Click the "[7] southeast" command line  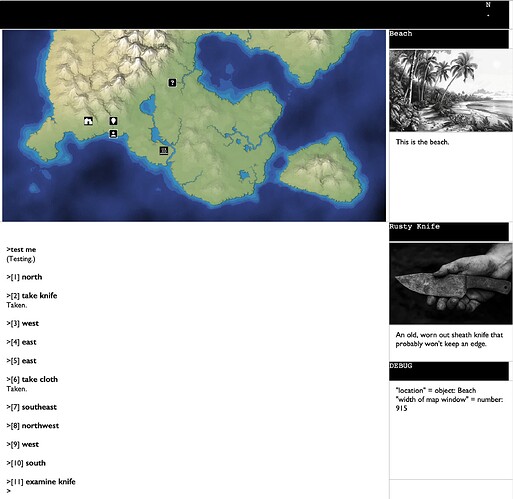click(32, 407)
